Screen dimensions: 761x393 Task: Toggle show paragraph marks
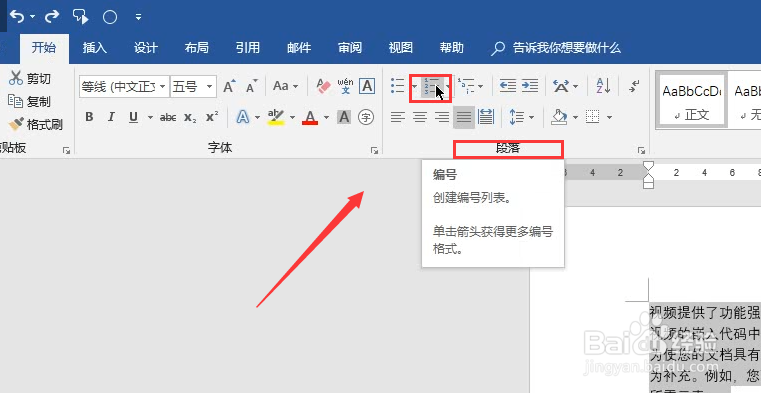[633, 86]
